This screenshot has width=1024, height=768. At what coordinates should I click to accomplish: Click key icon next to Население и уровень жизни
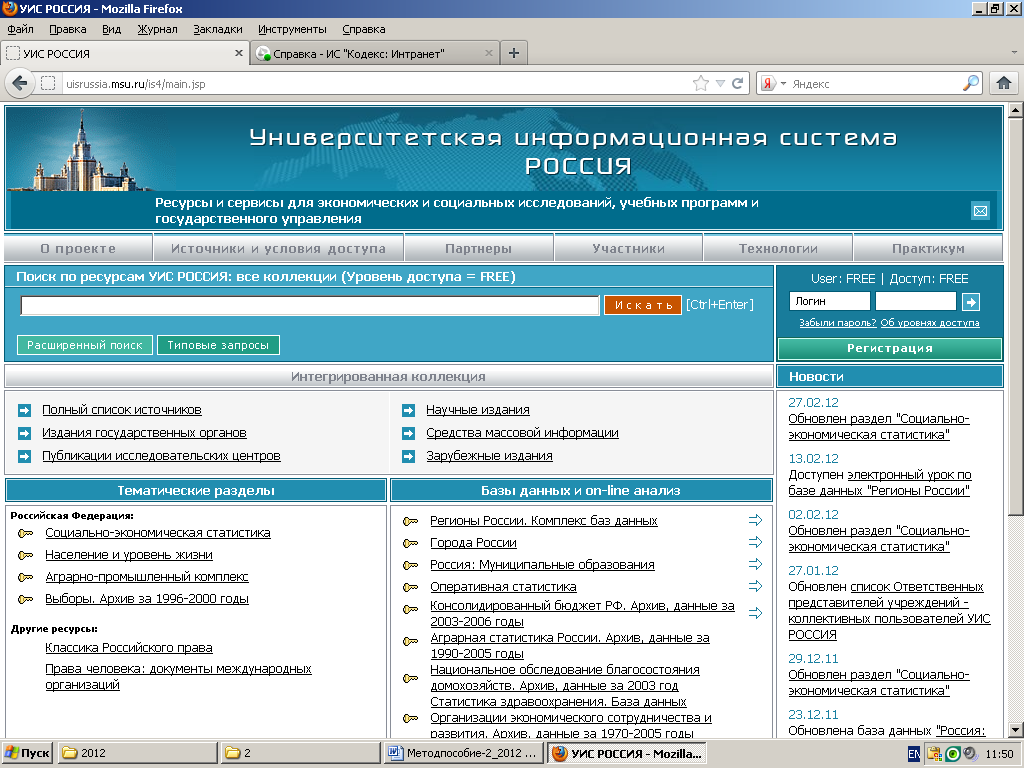point(25,555)
